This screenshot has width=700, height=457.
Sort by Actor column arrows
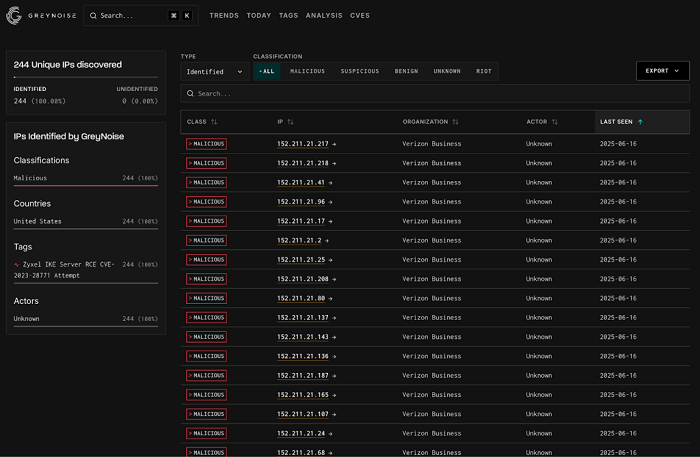pos(554,122)
